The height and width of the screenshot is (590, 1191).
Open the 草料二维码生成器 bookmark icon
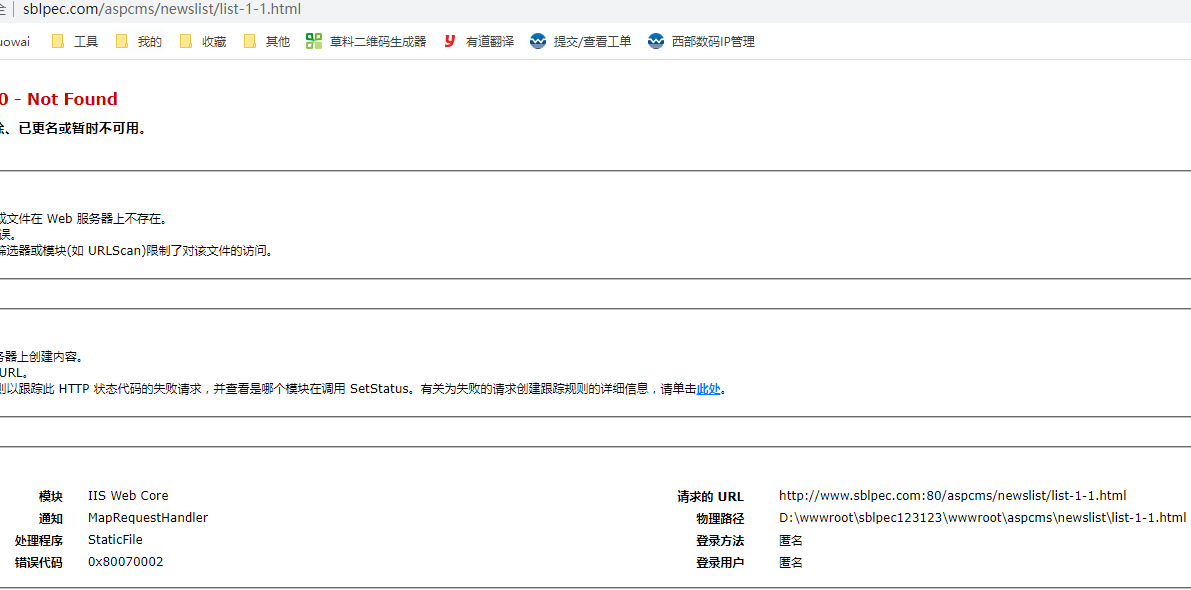(x=314, y=41)
